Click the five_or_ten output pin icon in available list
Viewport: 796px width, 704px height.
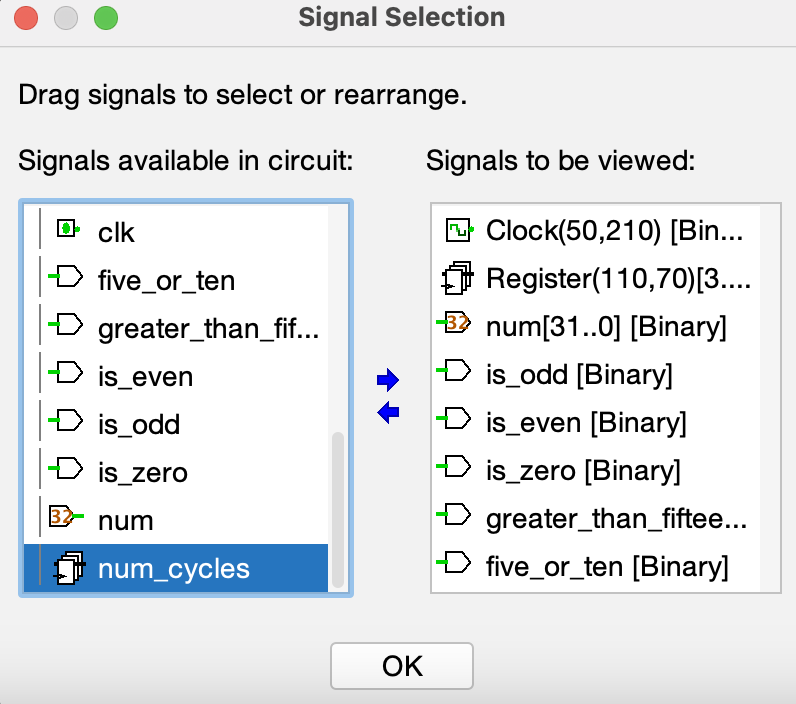(x=66, y=278)
